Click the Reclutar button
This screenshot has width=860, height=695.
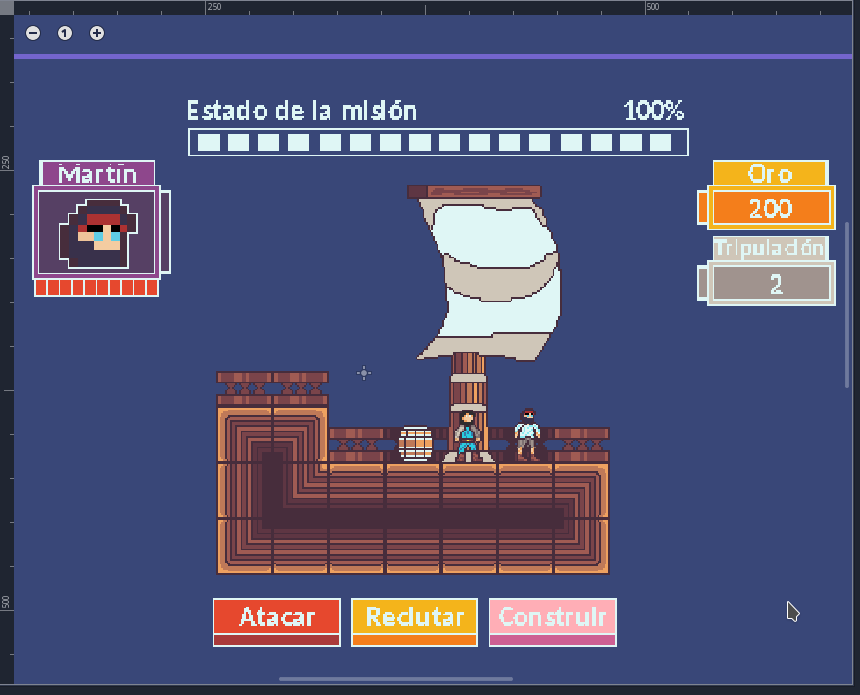tap(415, 622)
